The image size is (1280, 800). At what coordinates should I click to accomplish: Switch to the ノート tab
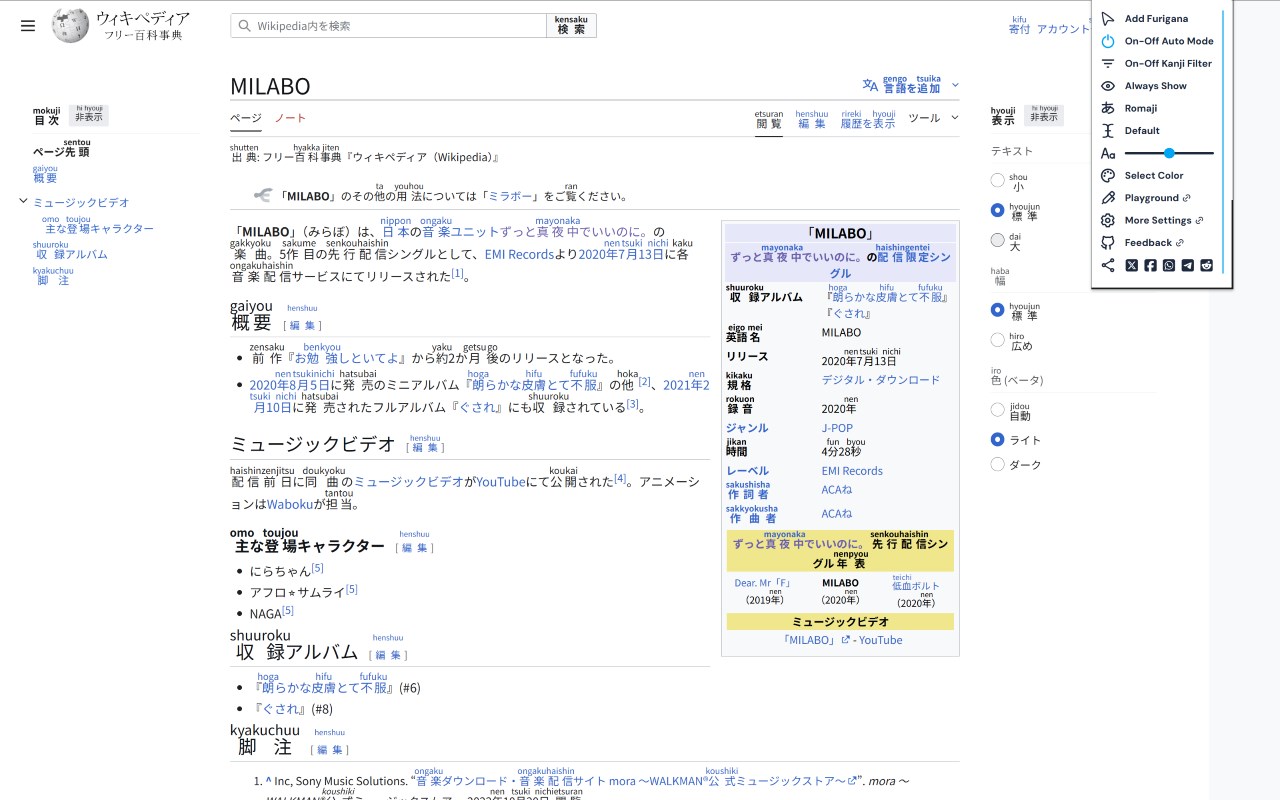(291, 118)
